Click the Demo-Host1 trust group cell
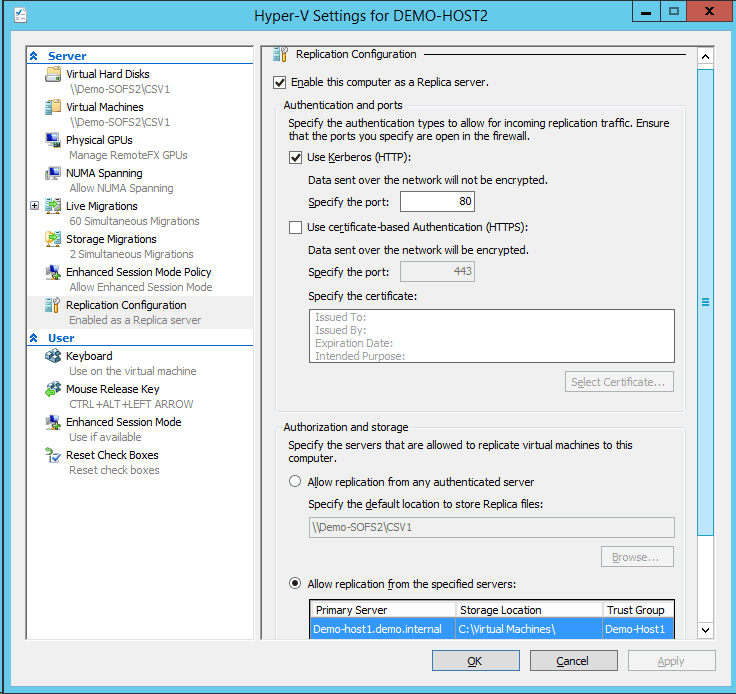Viewport: 736px width, 694px height. (x=638, y=629)
